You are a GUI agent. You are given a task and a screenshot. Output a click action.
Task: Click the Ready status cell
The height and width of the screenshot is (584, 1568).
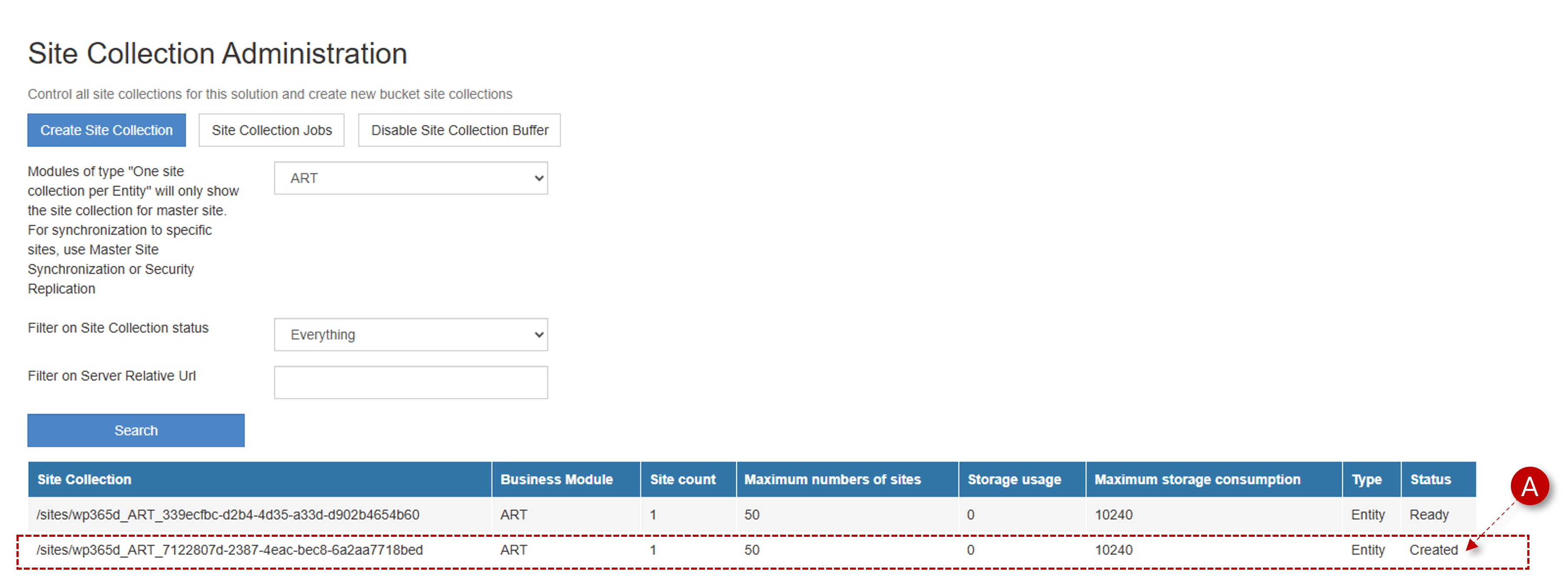[1428, 515]
